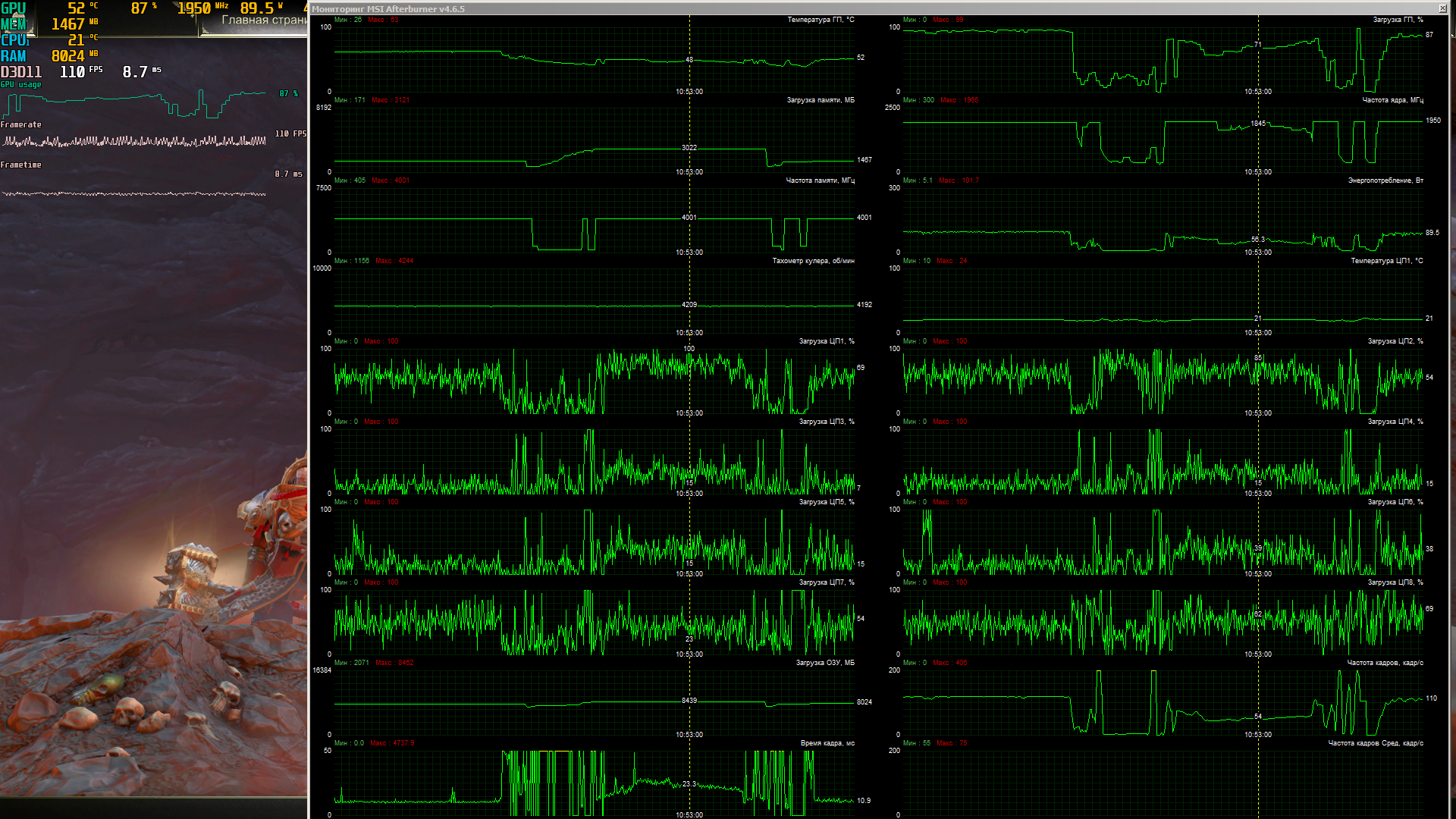This screenshot has width=1456, height=819.
Task: Click the 10:53:00 marker on the temperature graph
Action: pyautogui.click(x=689, y=92)
